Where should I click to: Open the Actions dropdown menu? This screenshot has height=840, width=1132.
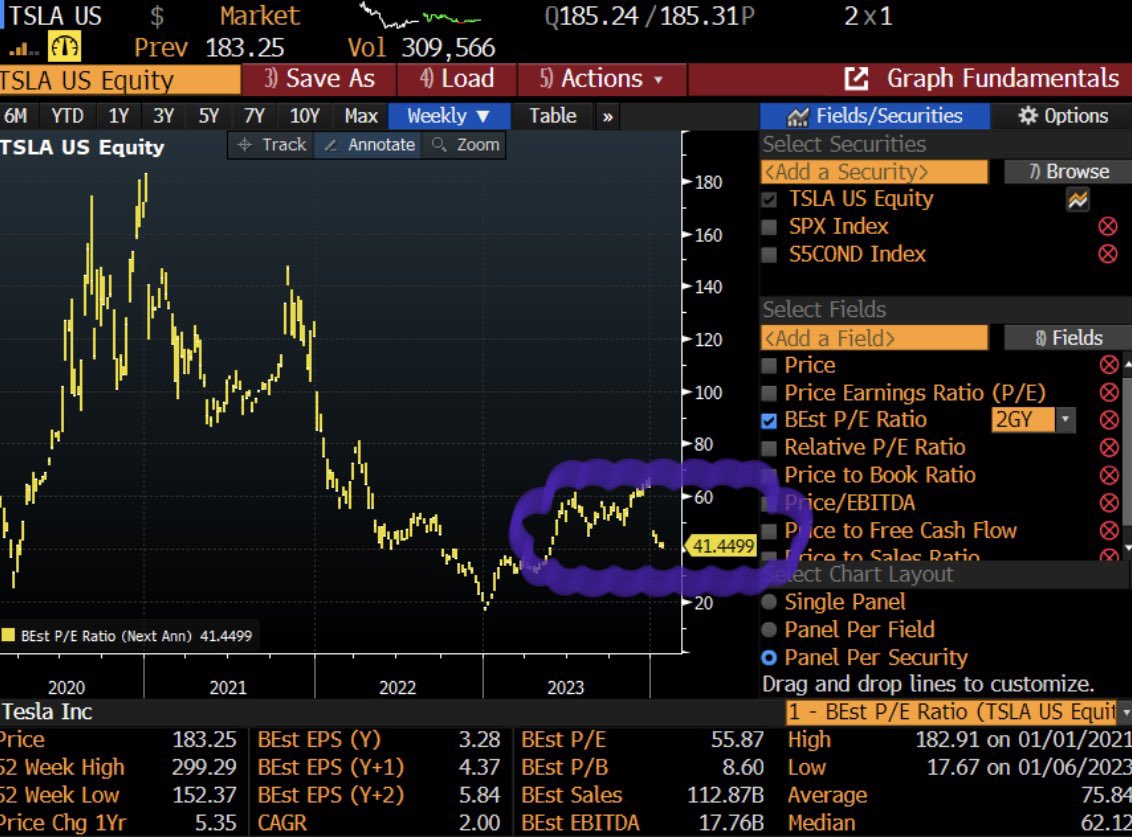point(601,79)
